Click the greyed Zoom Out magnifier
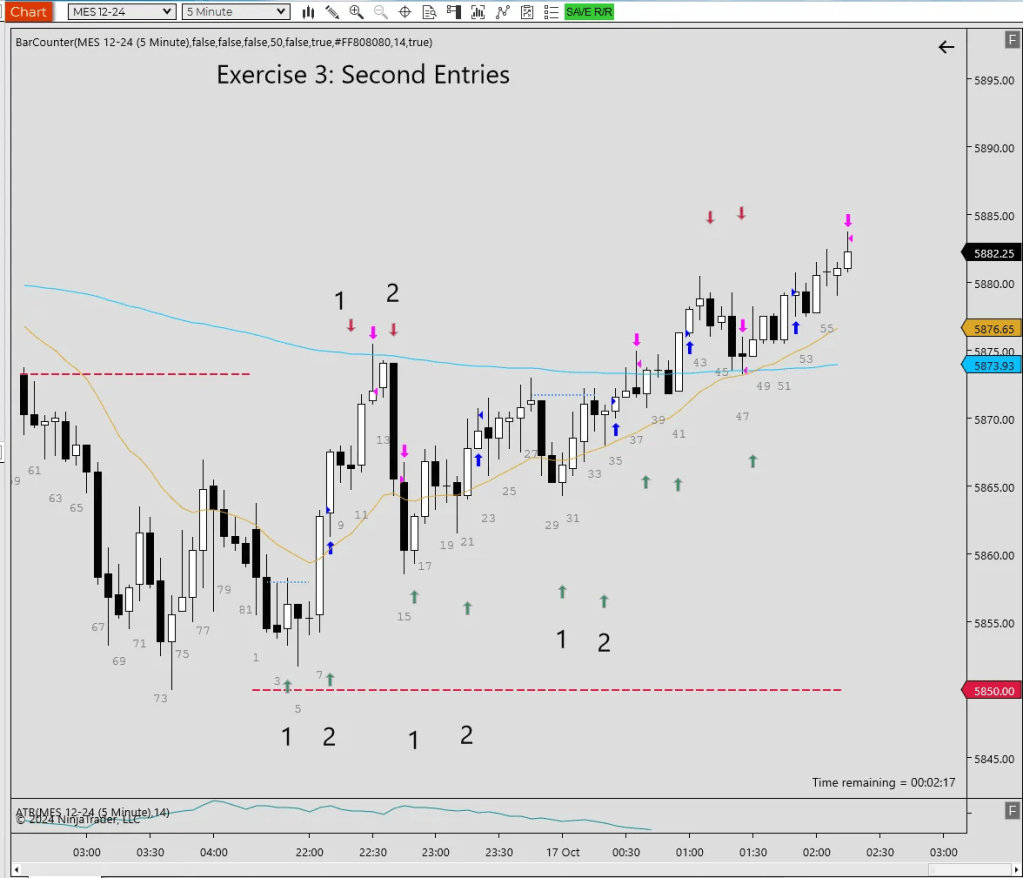Image resolution: width=1023 pixels, height=878 pixels. coord(380,12)
